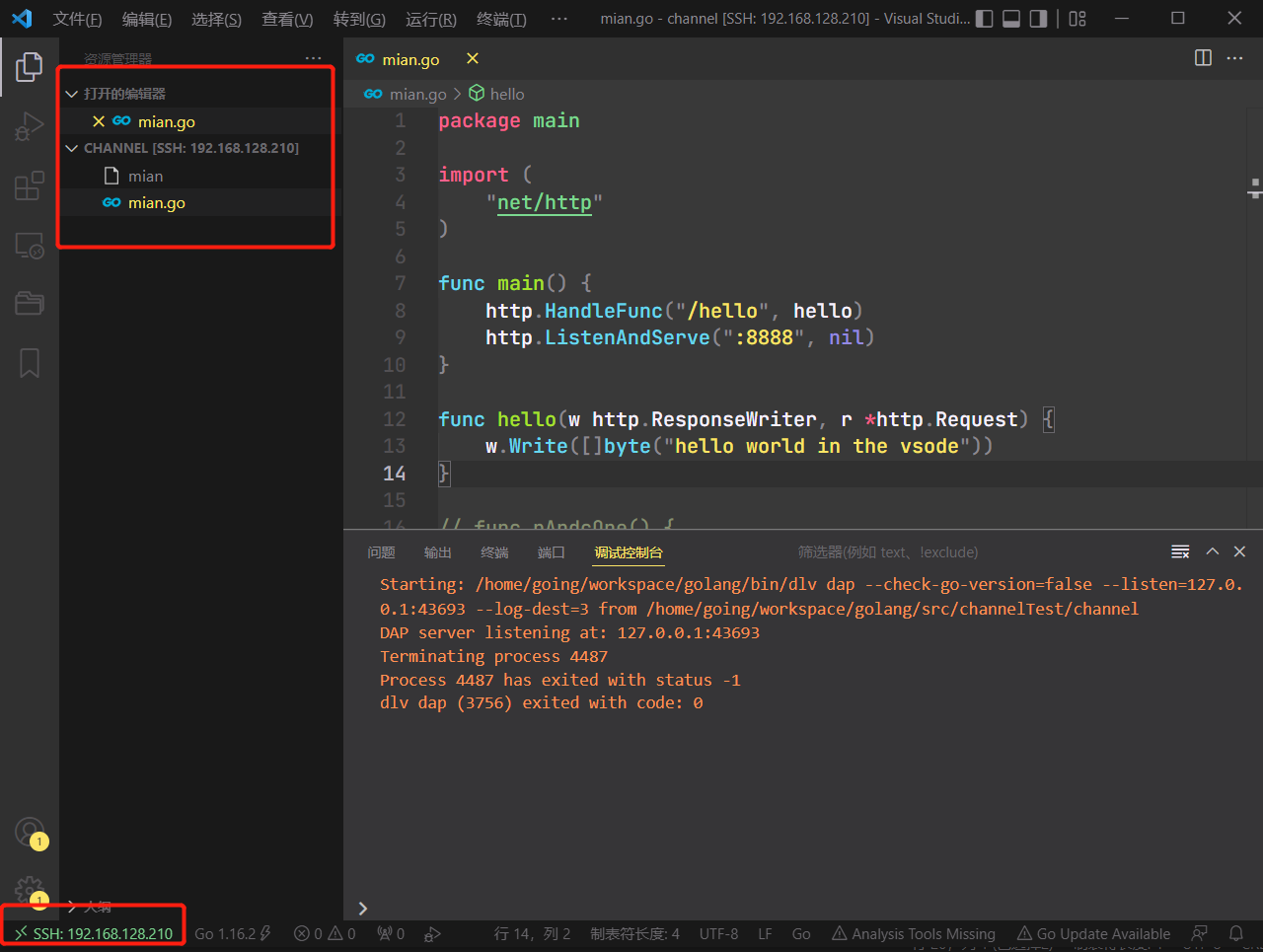Close mian.go in the open editors list
Image resolution: width=1263 pixels, height=952 pixels.
coord(99,121)
